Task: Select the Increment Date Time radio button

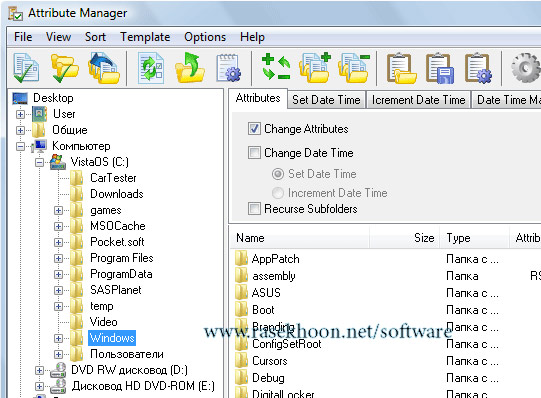Action: pos(278,193)
